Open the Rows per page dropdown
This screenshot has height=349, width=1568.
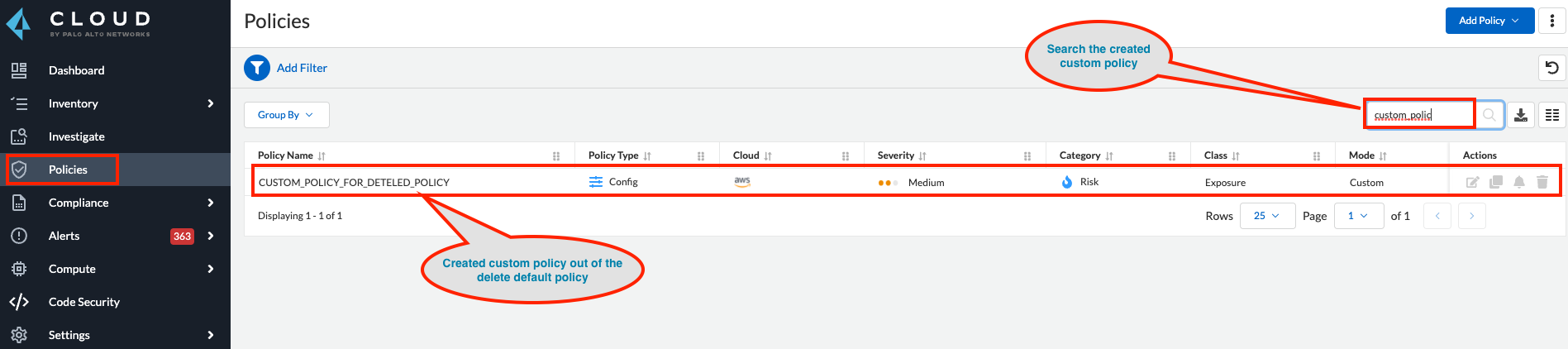(x=1267, y=216)
